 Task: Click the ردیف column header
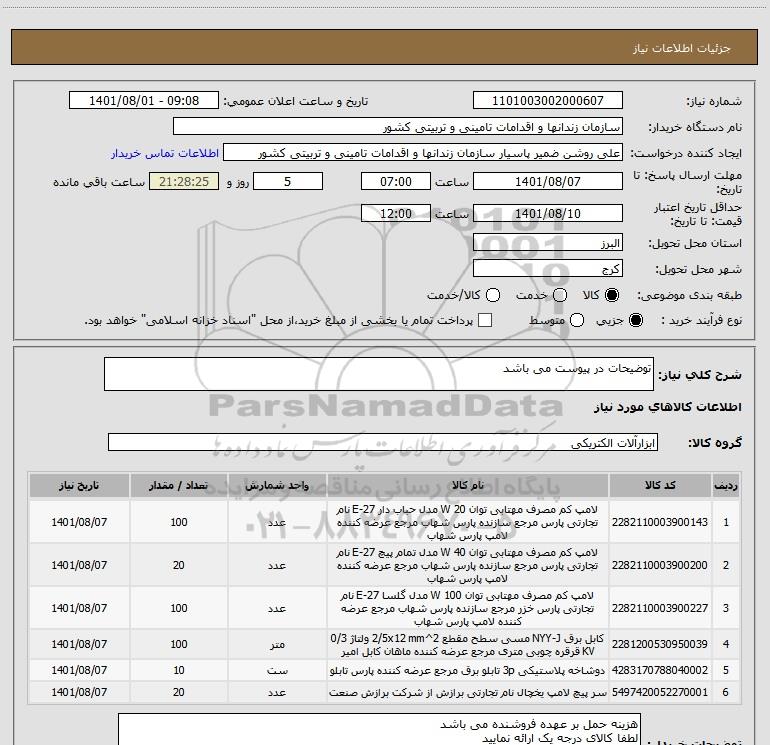pyautogui.click(x=726, y=486)
